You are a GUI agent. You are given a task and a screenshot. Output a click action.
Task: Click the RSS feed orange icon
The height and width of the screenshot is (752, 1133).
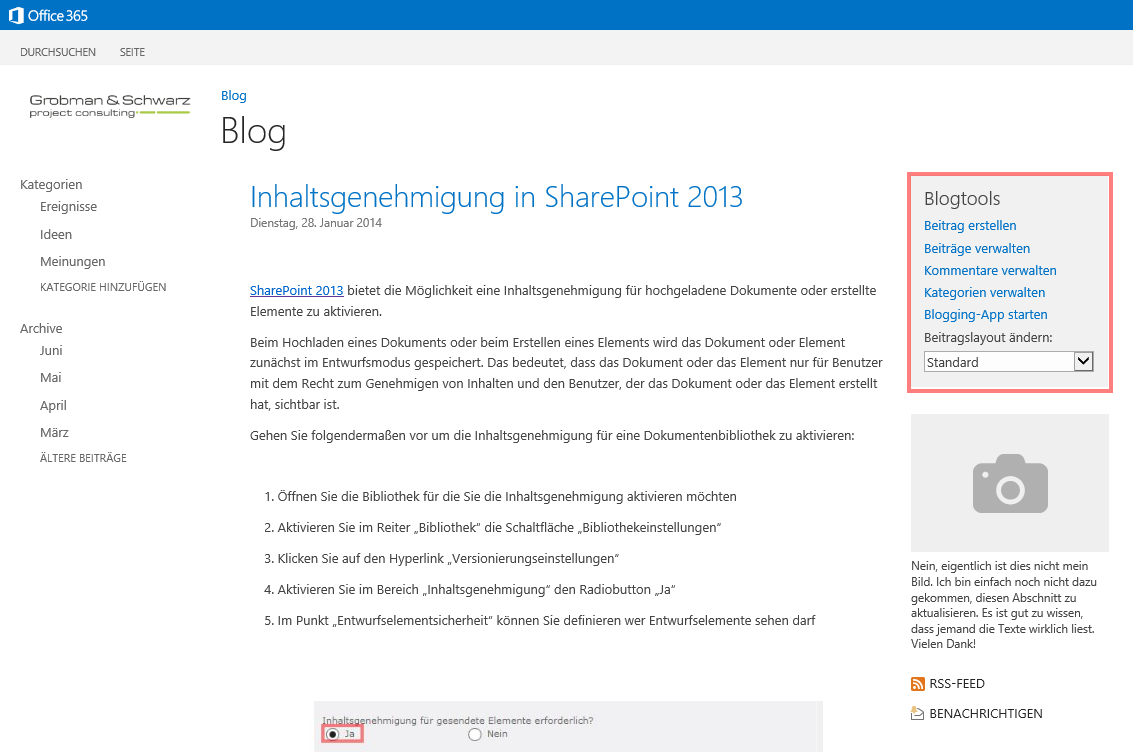(918, 684)
